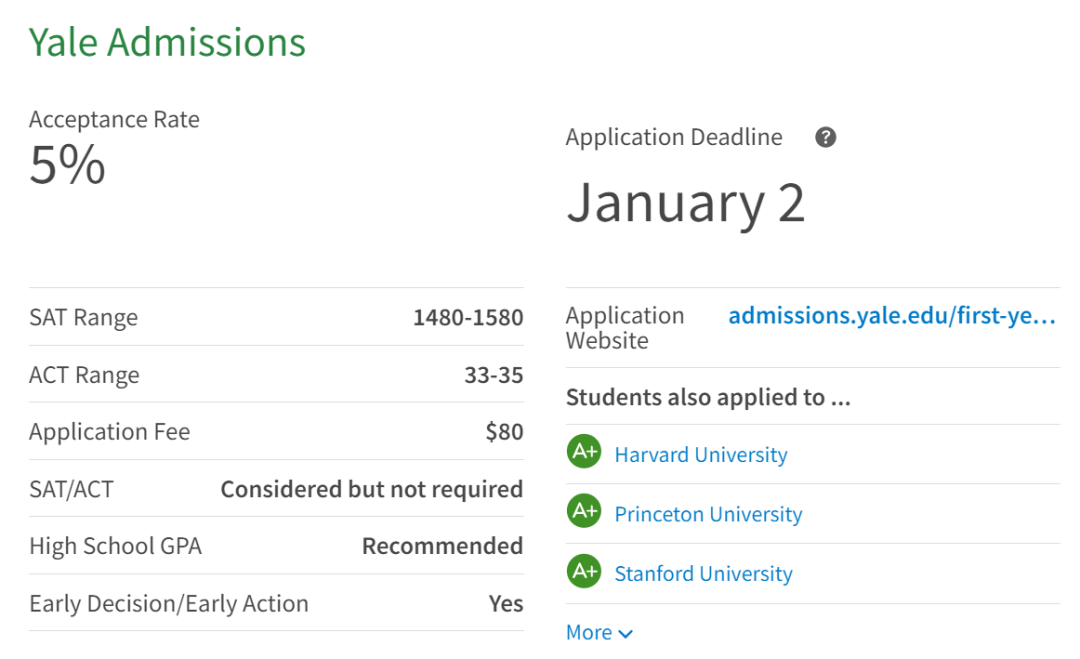Click the High School GPA Recommended value
Viewport: 1080px width, 659px height.
442,546
